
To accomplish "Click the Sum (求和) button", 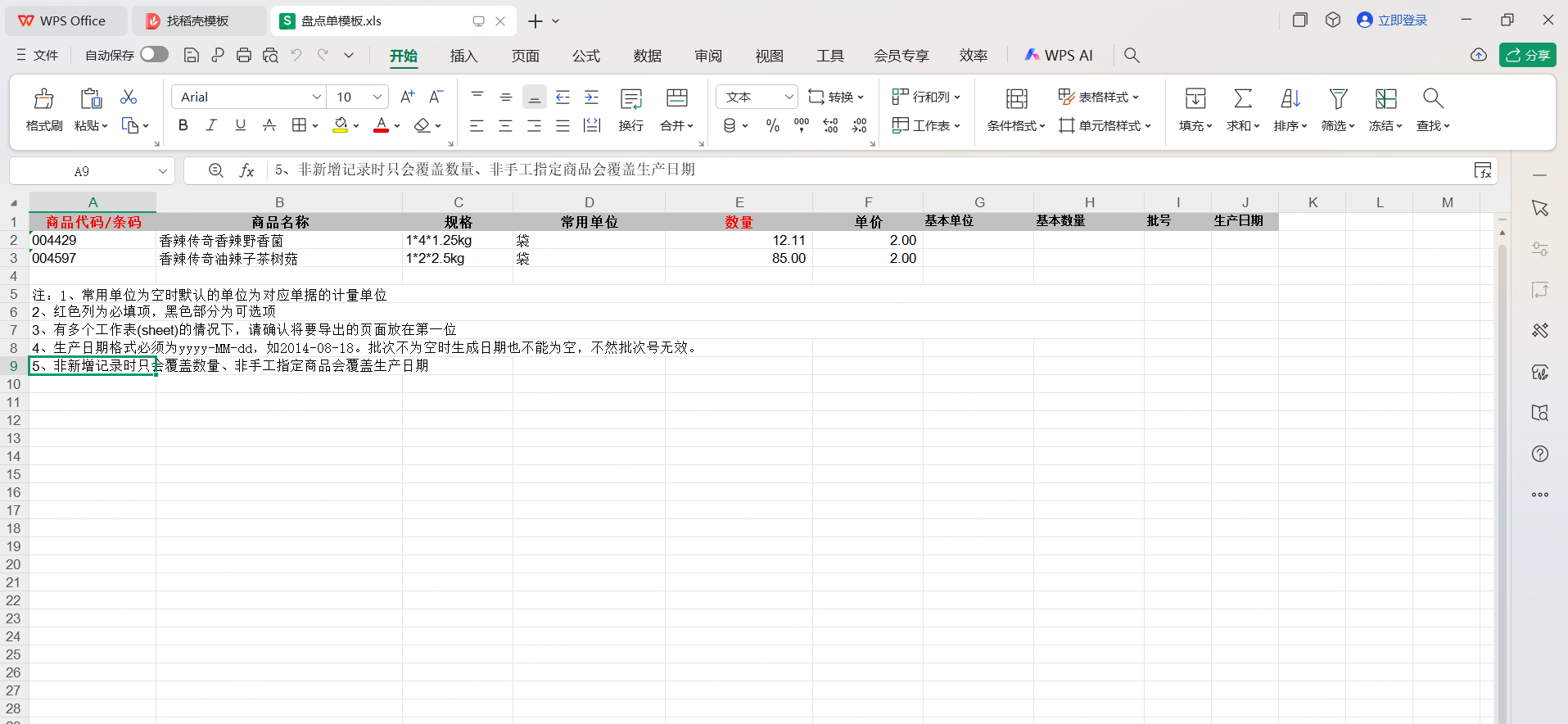I will click(1243, 110).
